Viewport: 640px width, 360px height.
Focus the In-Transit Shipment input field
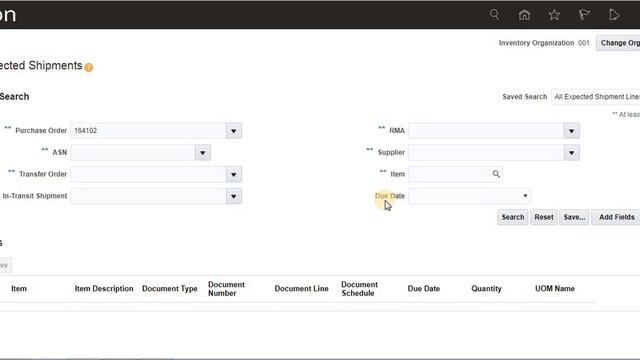(x=148, y=196)
